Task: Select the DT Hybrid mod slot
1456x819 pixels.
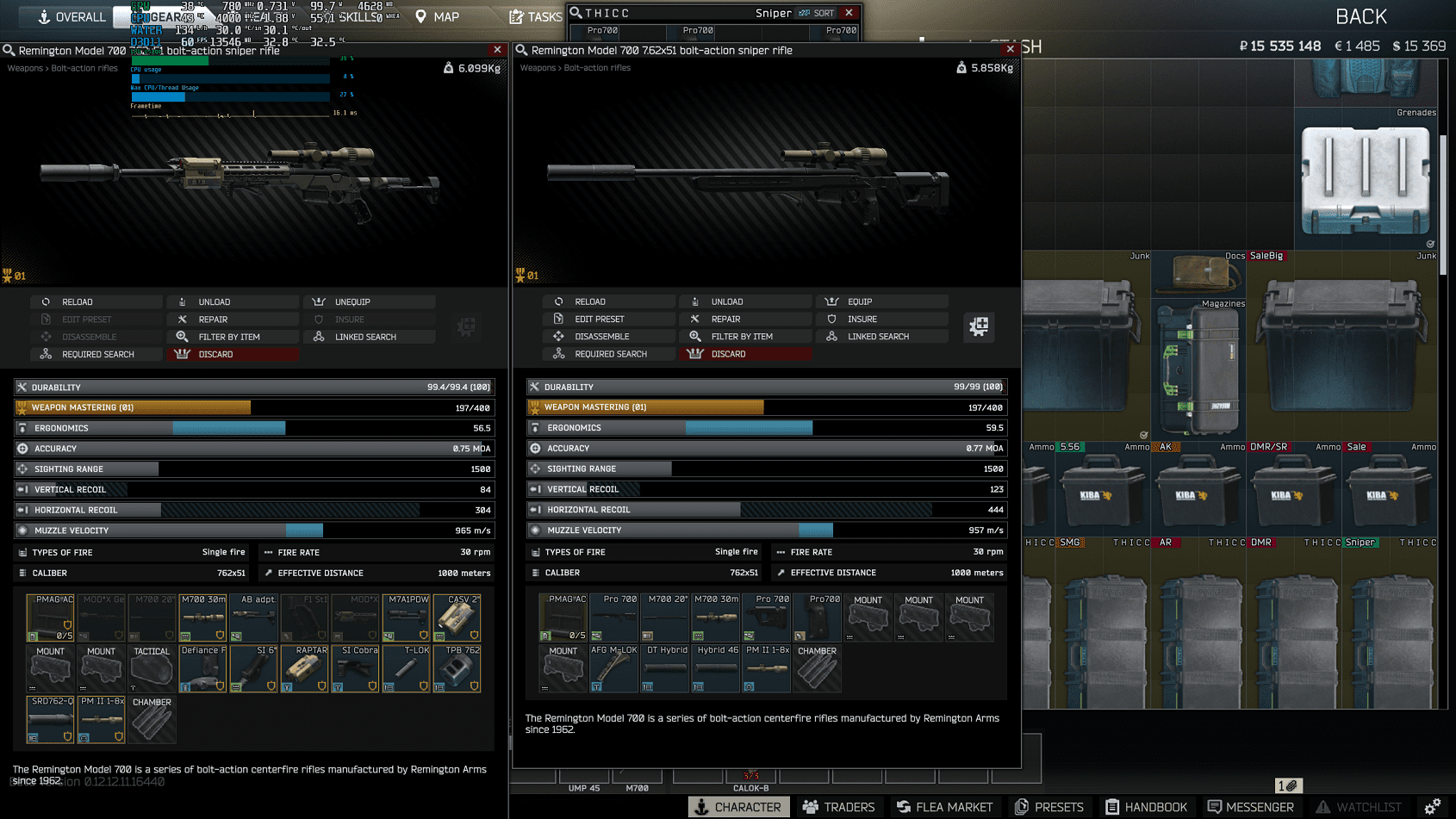Action: click(x=665, y=668)
